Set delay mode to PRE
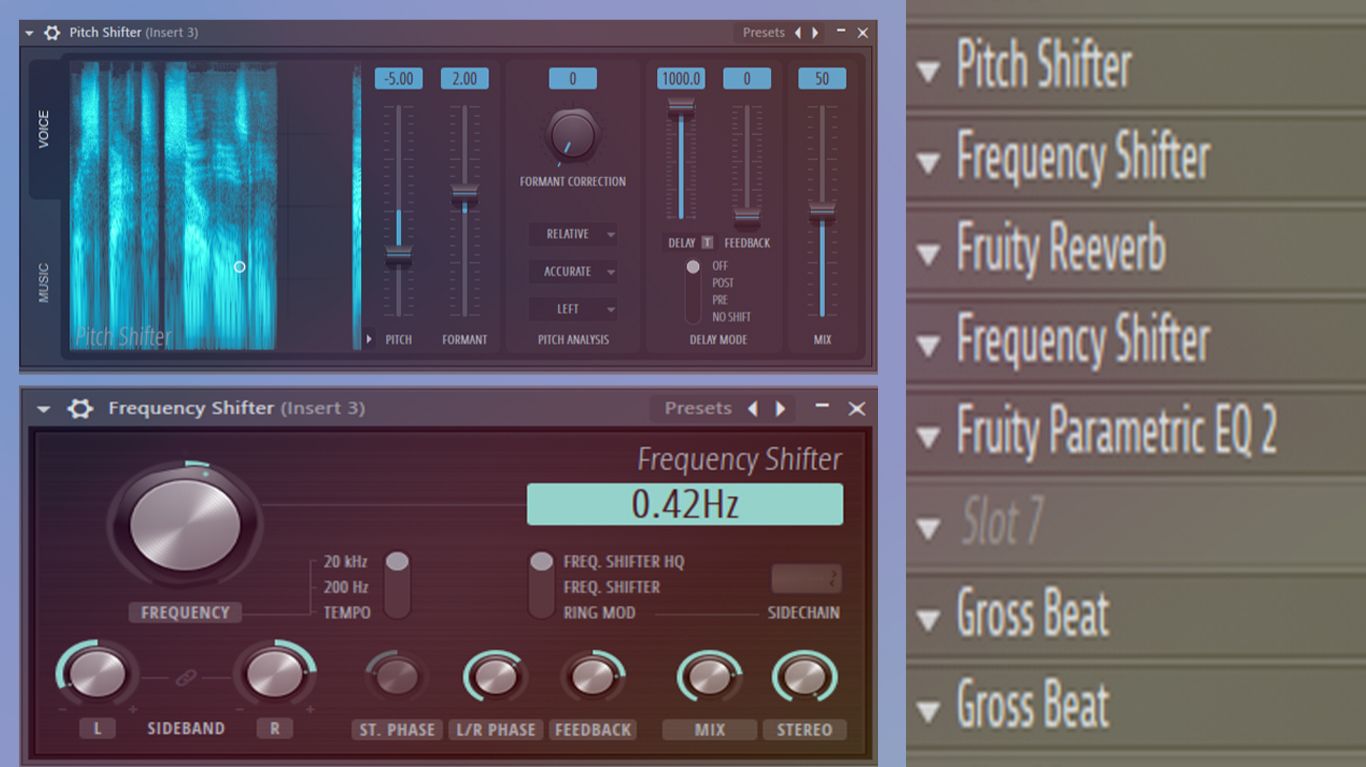 [x=720, y=300]
